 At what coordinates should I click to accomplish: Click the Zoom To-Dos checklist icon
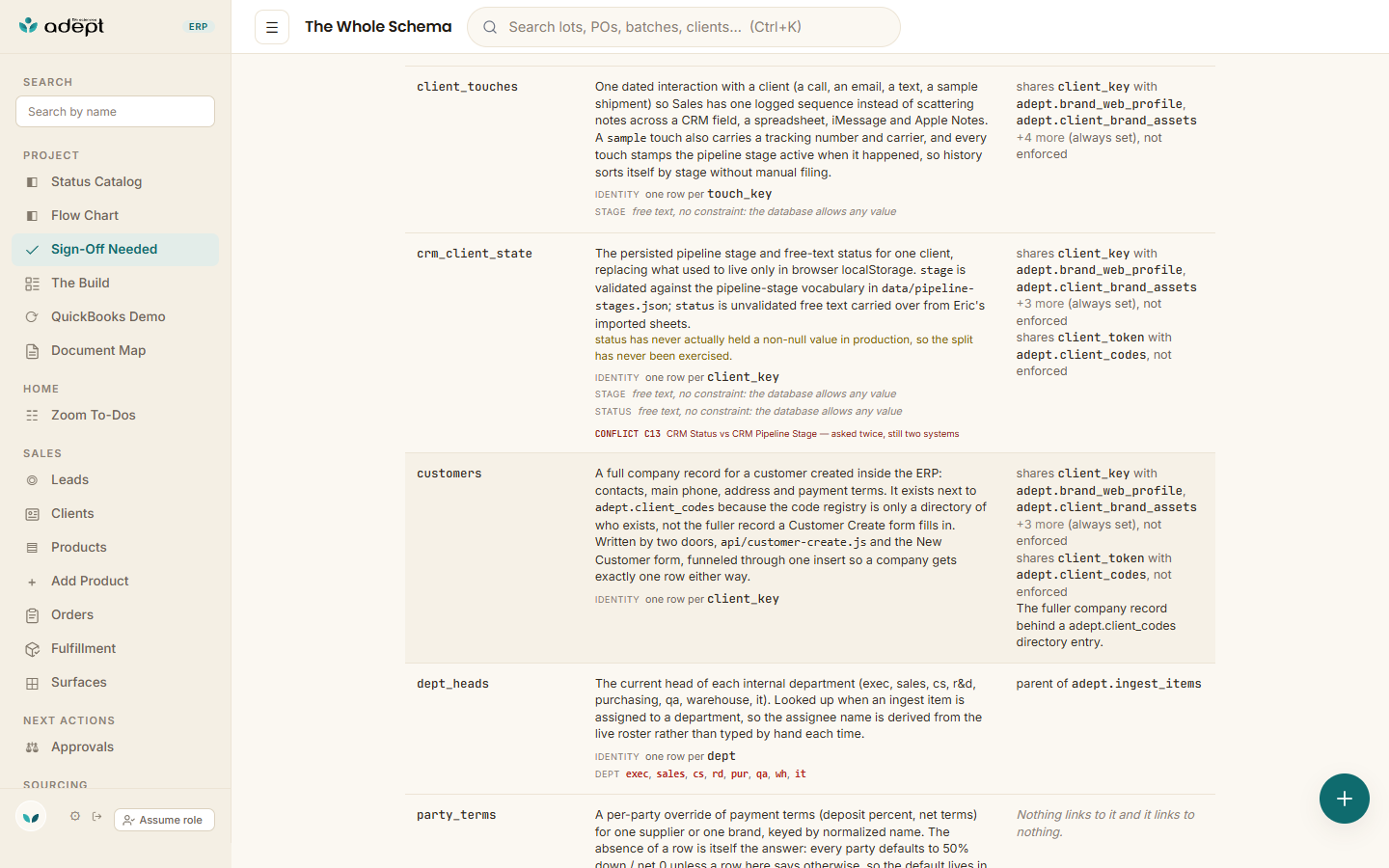tap(32, 416)
